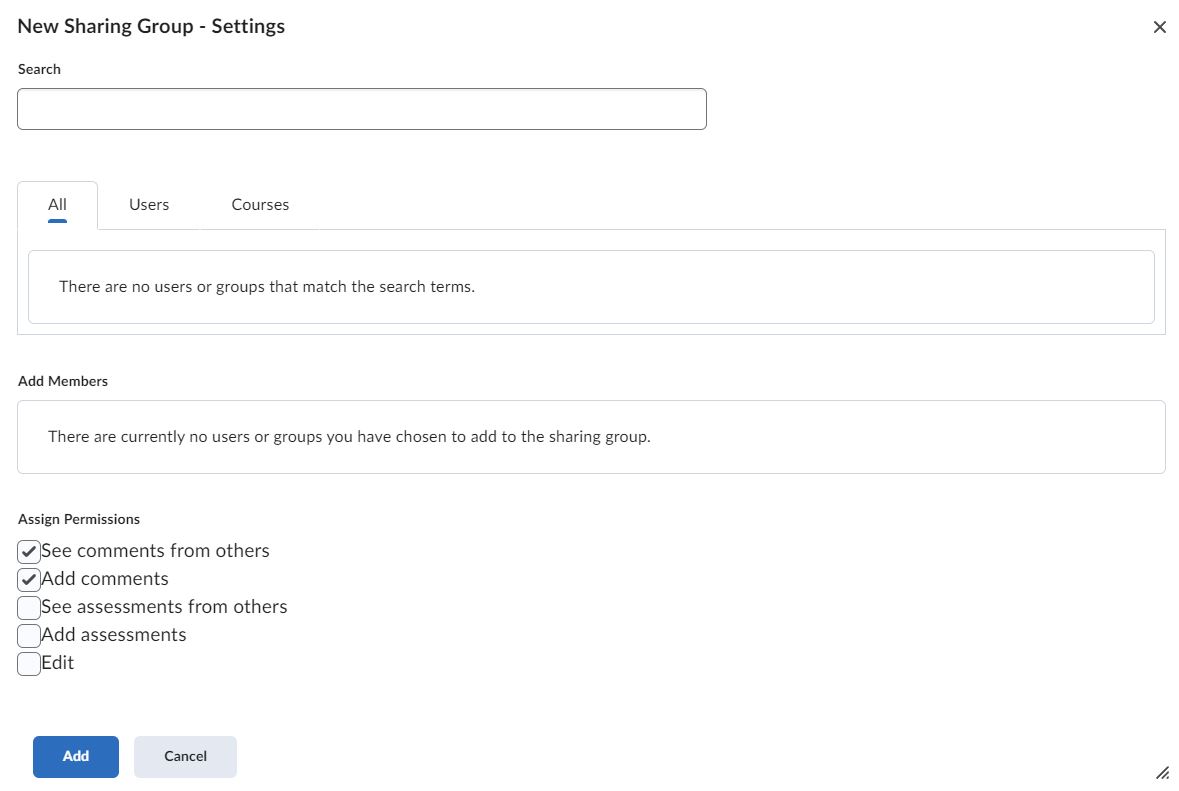Click the Cancel button
This screenshot has height=791, width=1179.
click(x=185, y=757)
